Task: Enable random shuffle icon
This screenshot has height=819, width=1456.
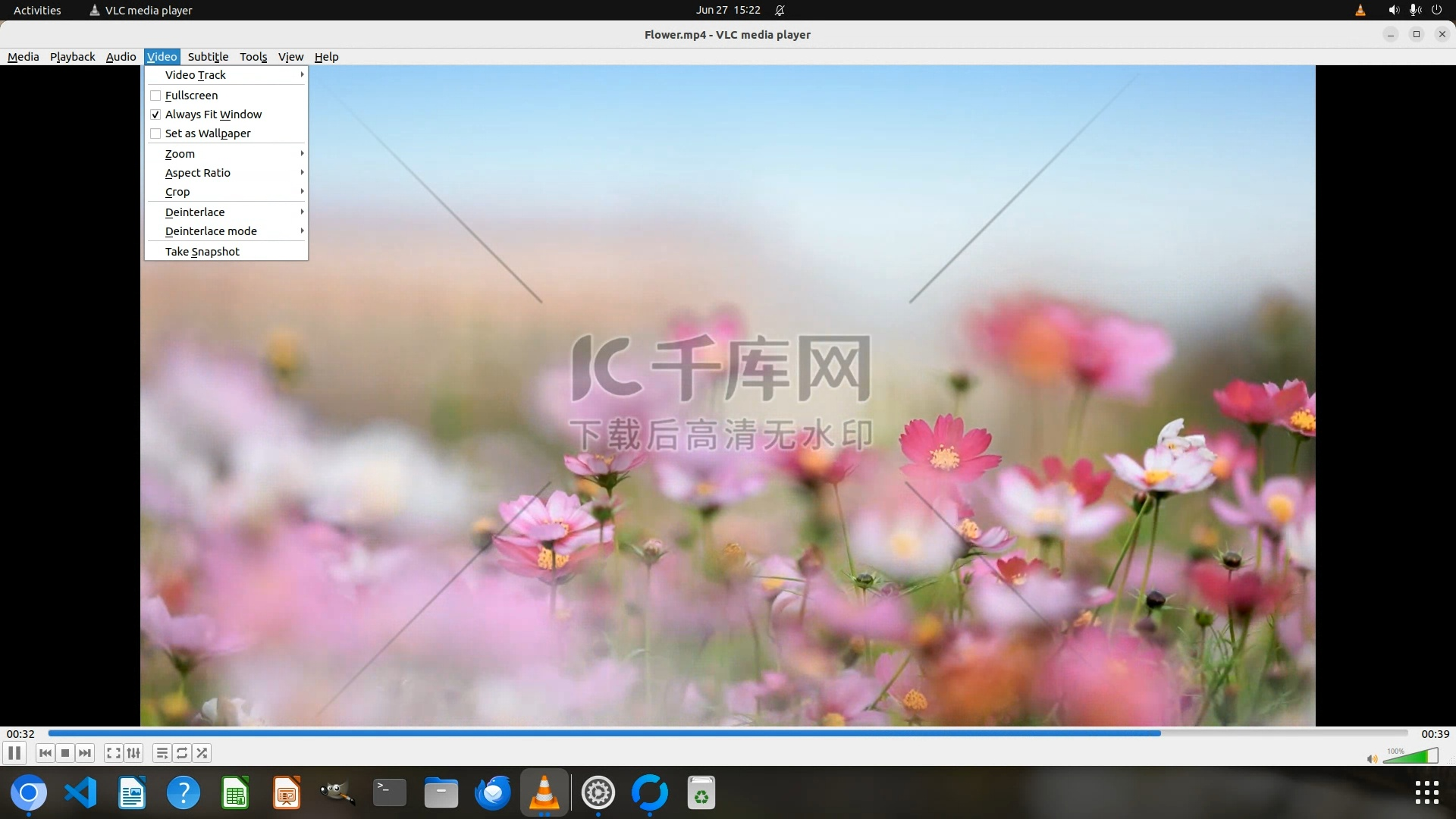Action: click(202, 753)
